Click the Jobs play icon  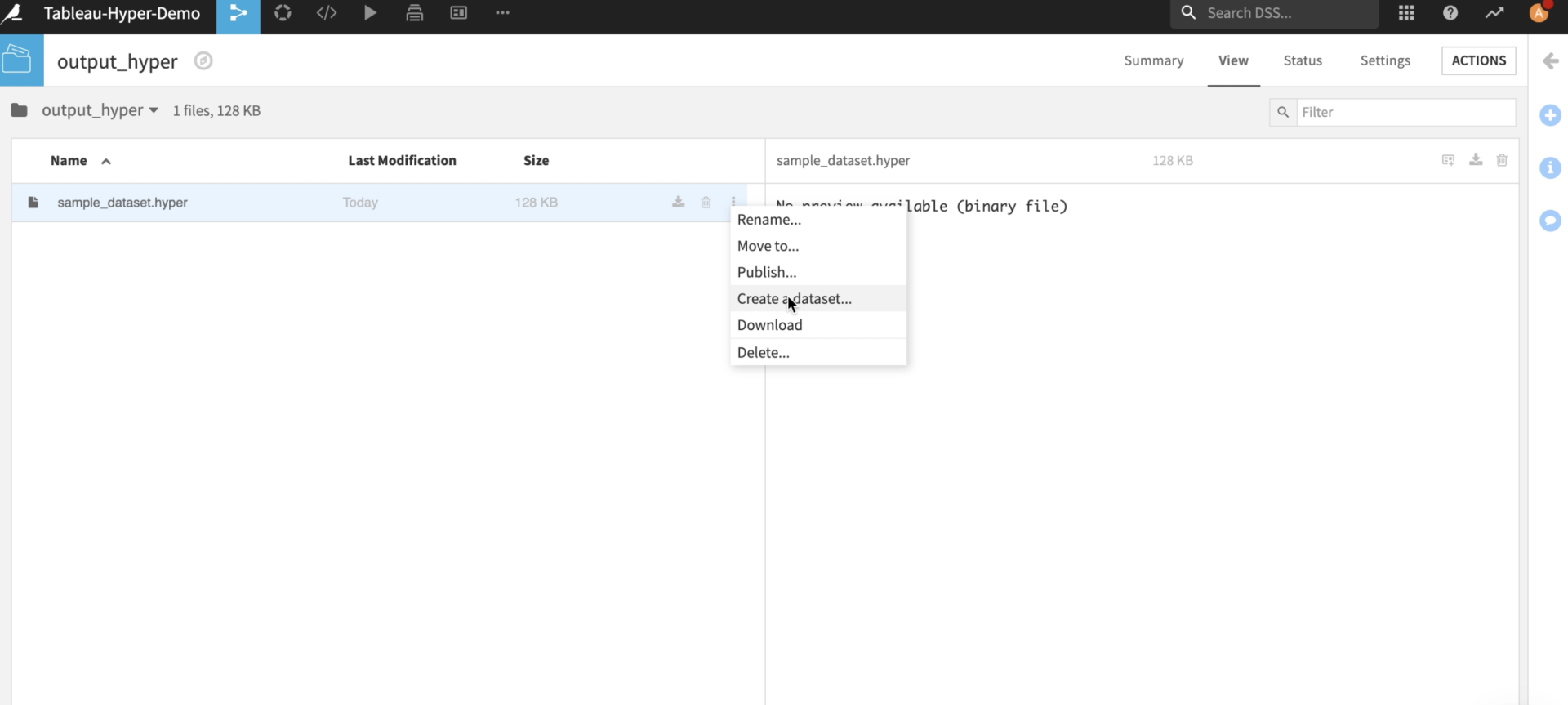point(370,13)
